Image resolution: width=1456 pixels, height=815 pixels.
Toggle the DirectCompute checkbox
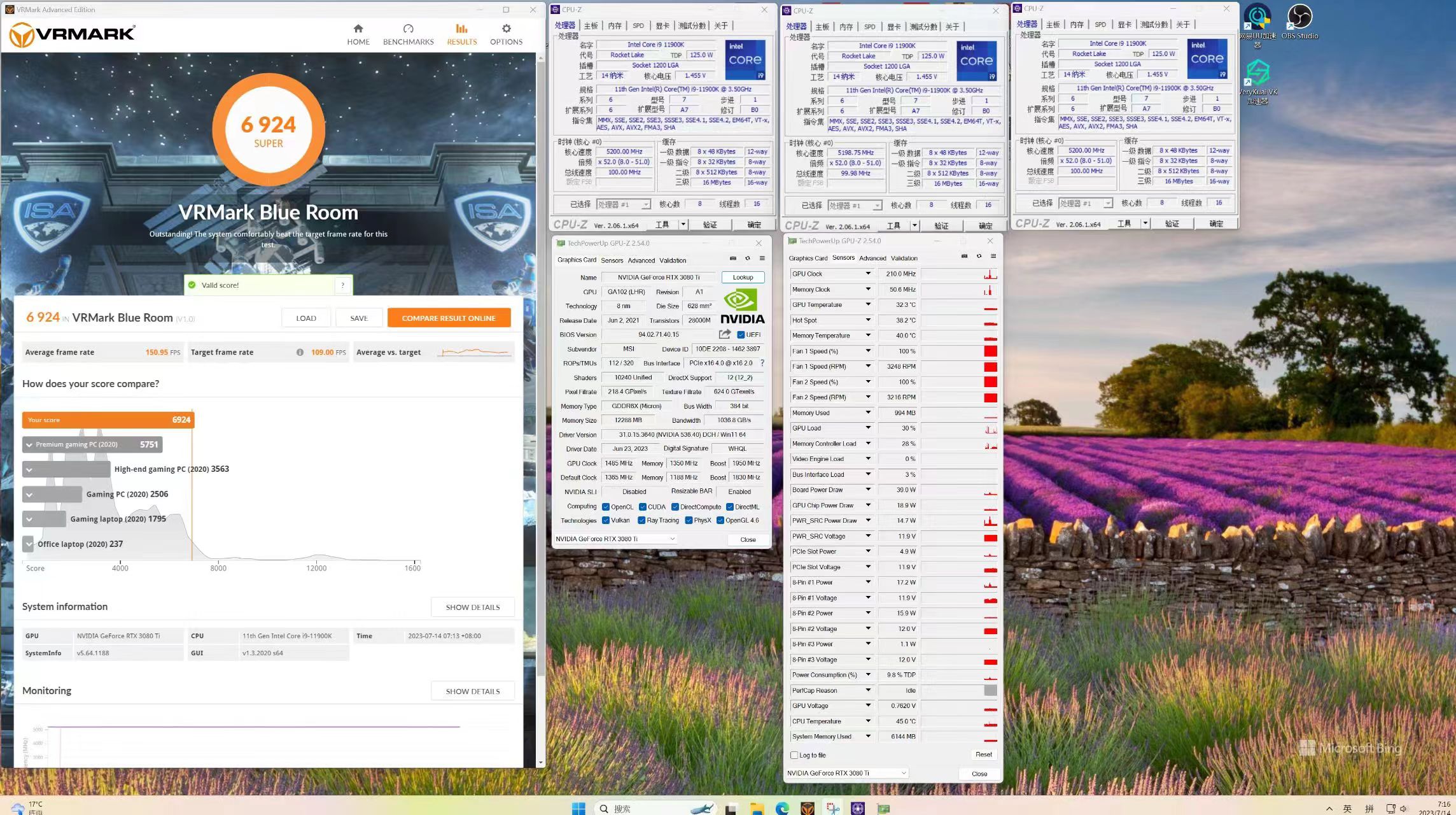click(x=675, y=507)
